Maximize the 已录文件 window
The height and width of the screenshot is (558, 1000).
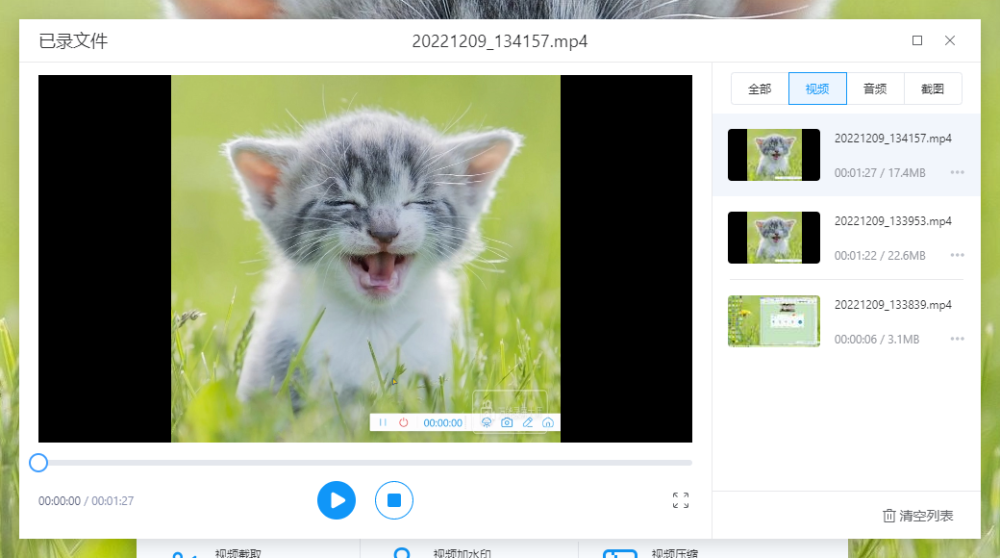[x=917, y=41]
